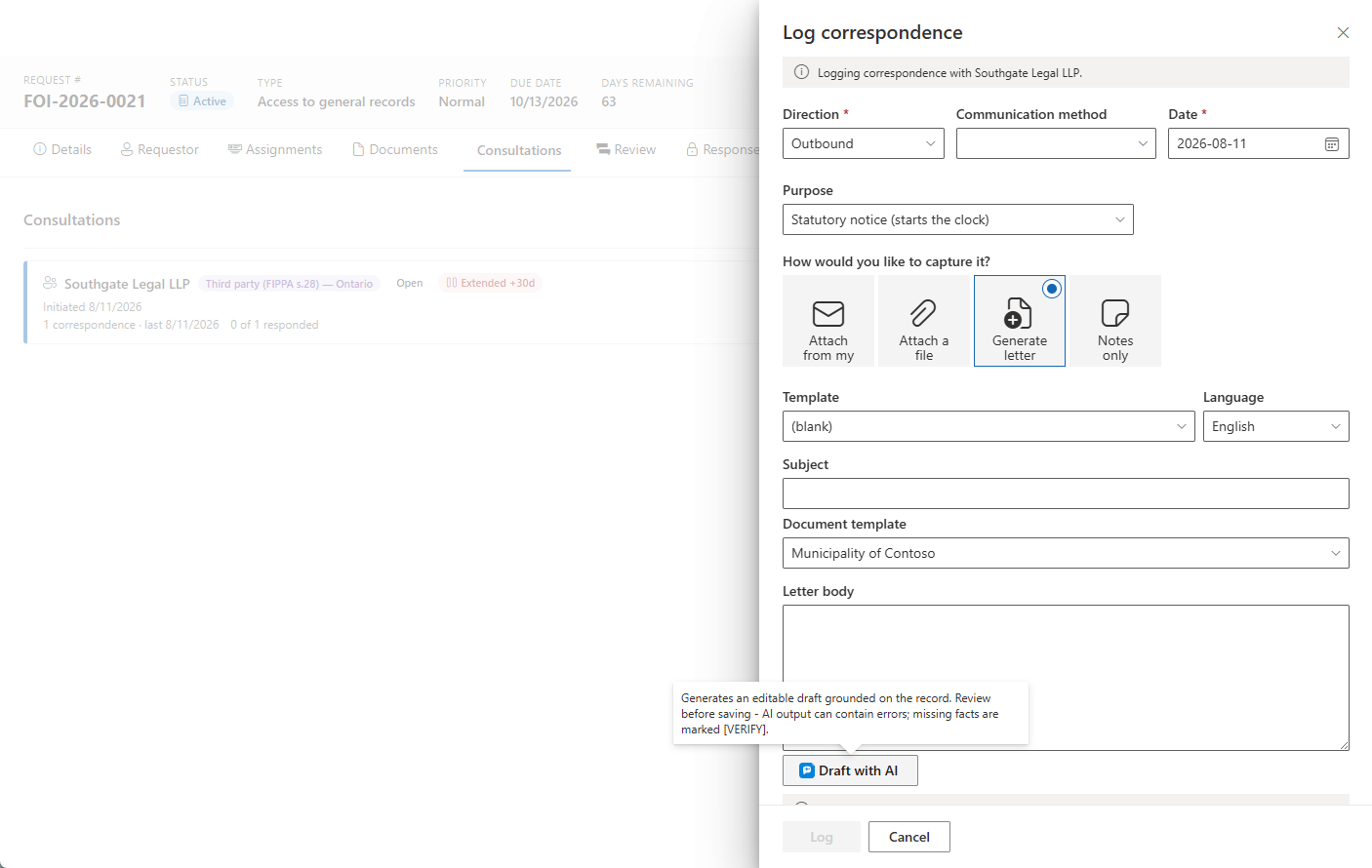1372x868 pixels.
Task: Choose the Notes only option
Action: 1115,321
